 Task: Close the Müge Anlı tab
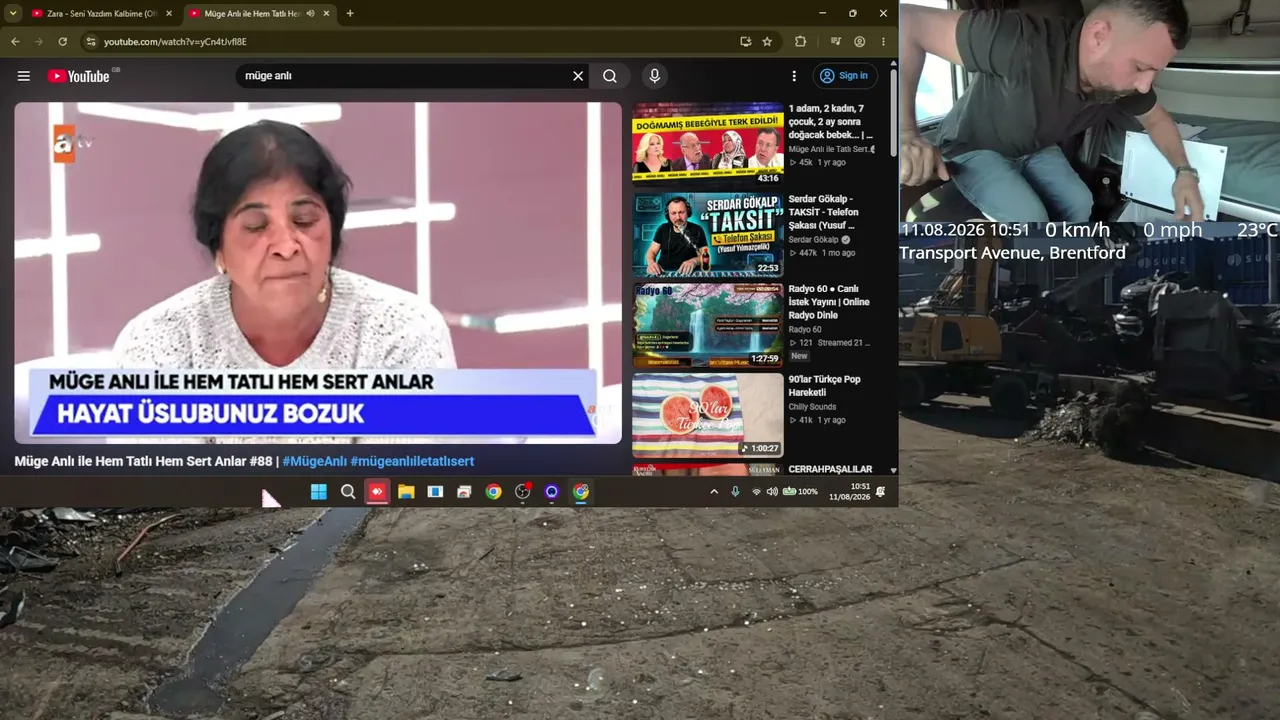click(326, 14)
